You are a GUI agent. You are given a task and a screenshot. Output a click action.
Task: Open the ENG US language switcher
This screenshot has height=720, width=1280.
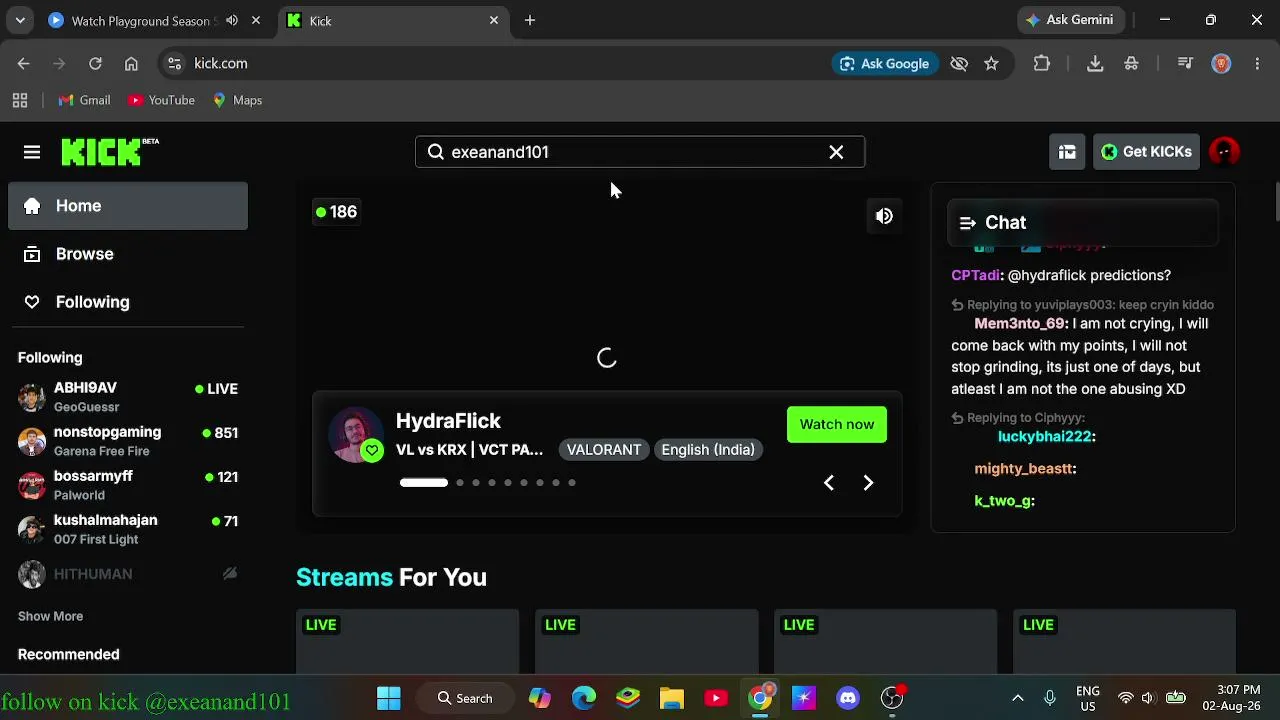[x=1087, y=698]
